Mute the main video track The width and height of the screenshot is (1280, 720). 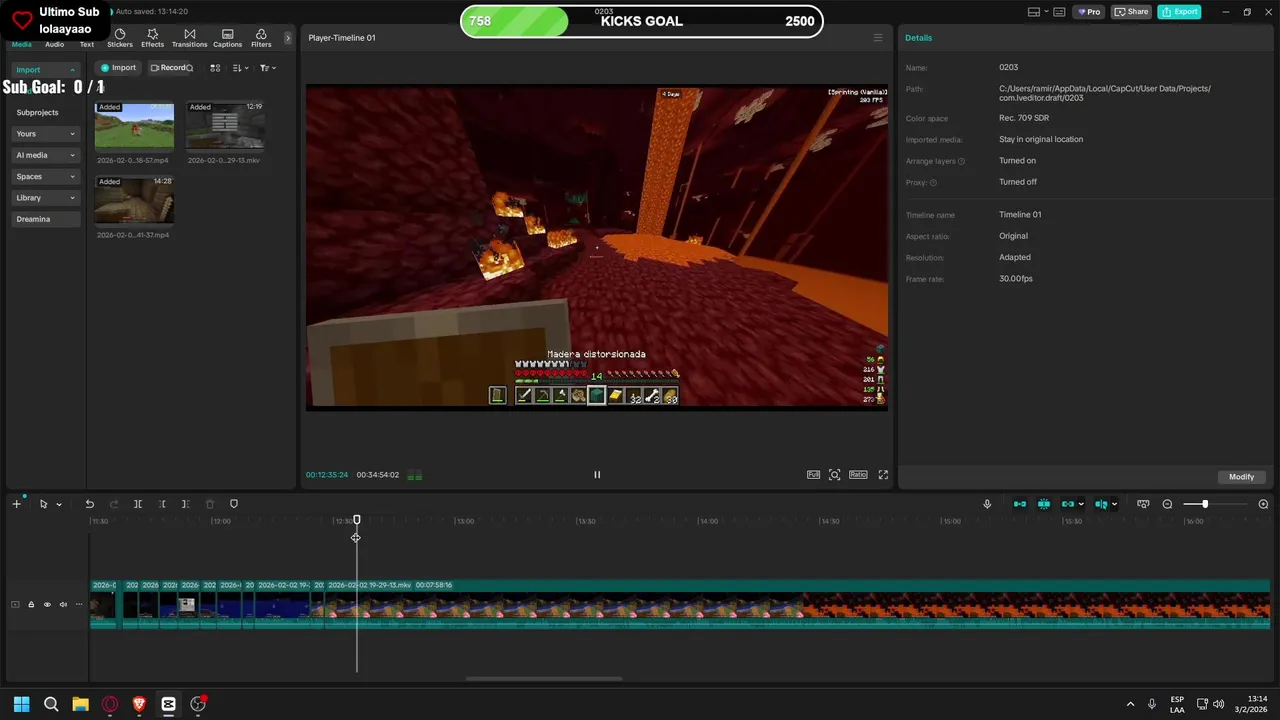(63, 604)
